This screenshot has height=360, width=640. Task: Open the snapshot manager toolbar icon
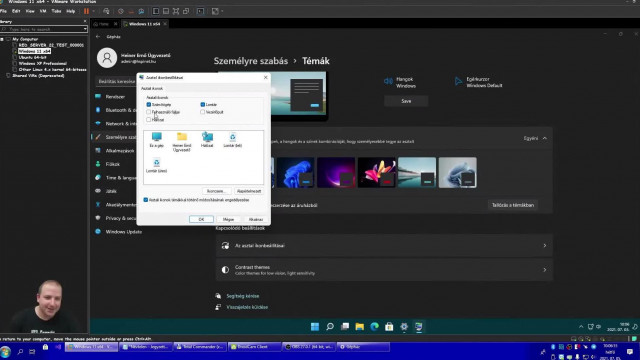click(x=141, y=11)
